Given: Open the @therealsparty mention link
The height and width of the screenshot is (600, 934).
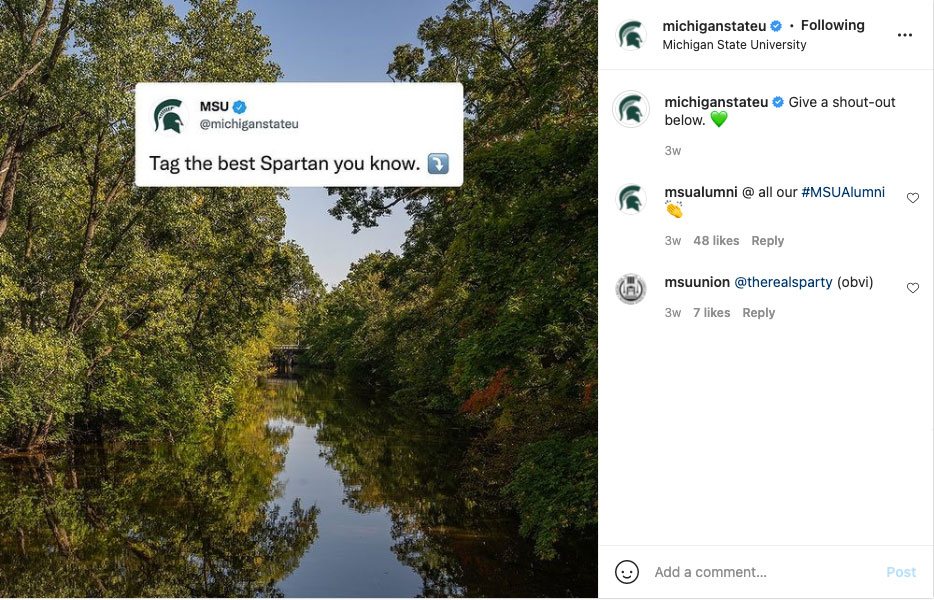Looking at the screenshot, I should coord(783,283).
